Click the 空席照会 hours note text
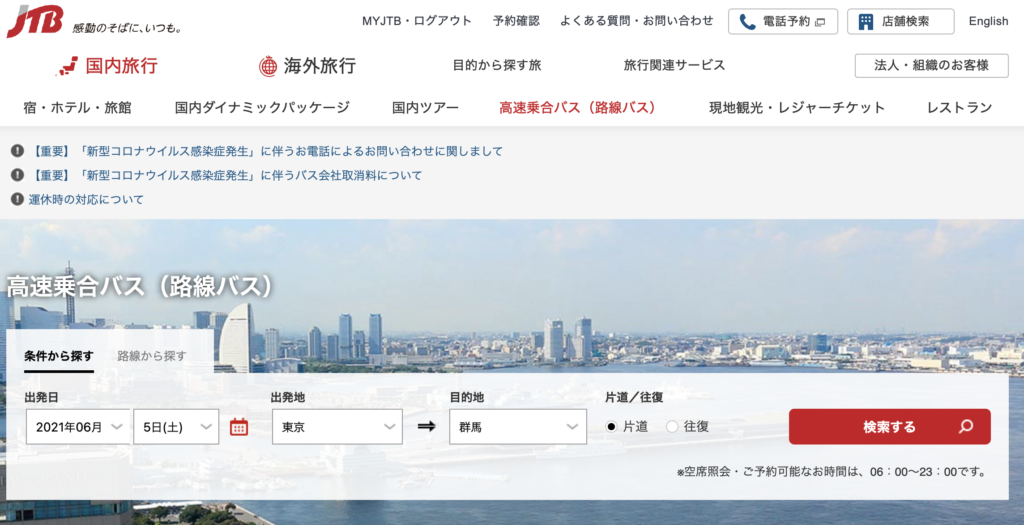This screenshot has height=525, width=1024. [832, 471]
